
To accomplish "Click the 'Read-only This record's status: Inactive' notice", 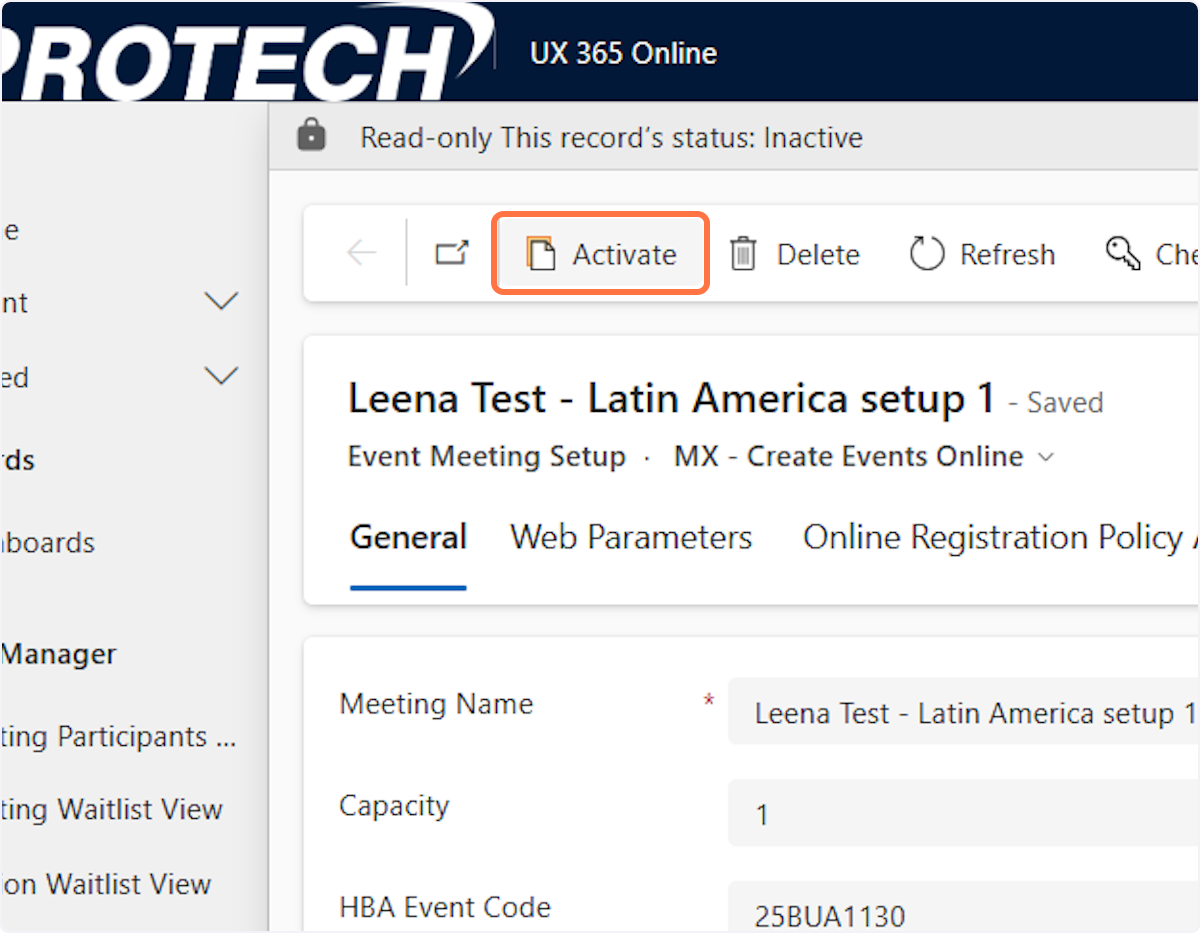I will tap(611, 136).
